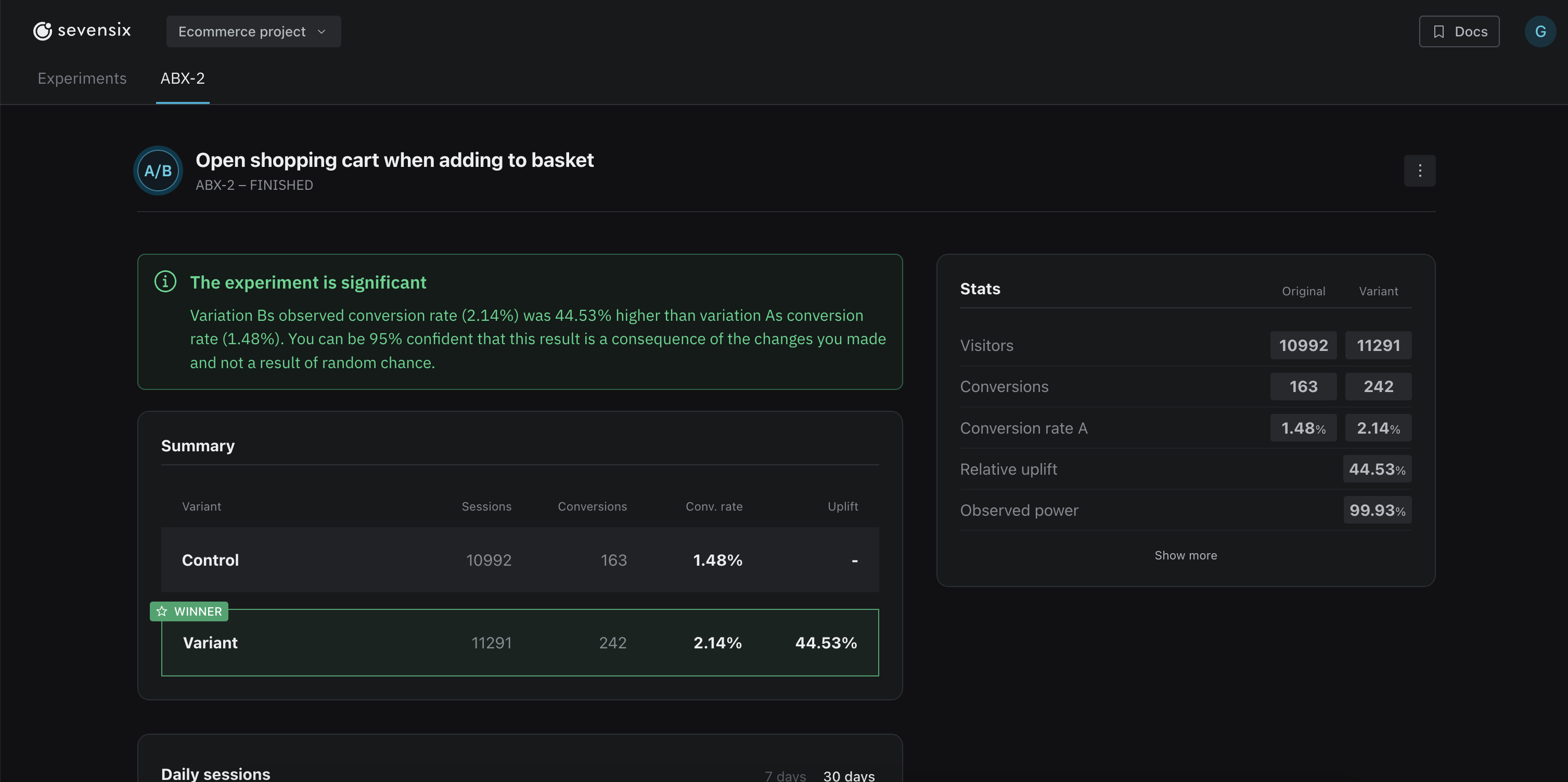Switch Daily sessions to 7 days

coord(785,776)
